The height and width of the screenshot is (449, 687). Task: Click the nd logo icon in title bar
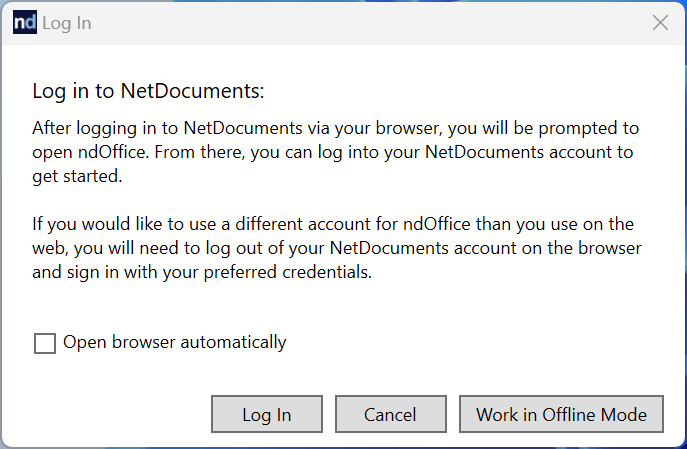(25, 22)
